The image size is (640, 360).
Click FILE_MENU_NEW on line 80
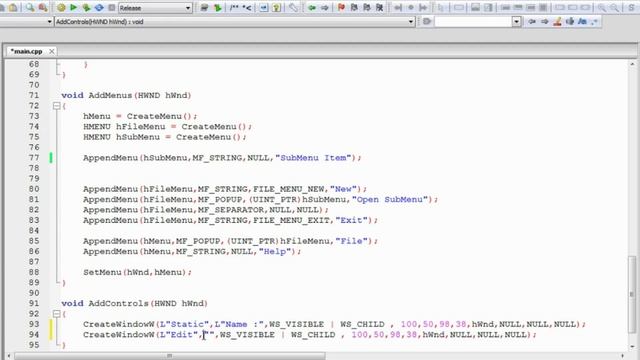click(289, 189)
